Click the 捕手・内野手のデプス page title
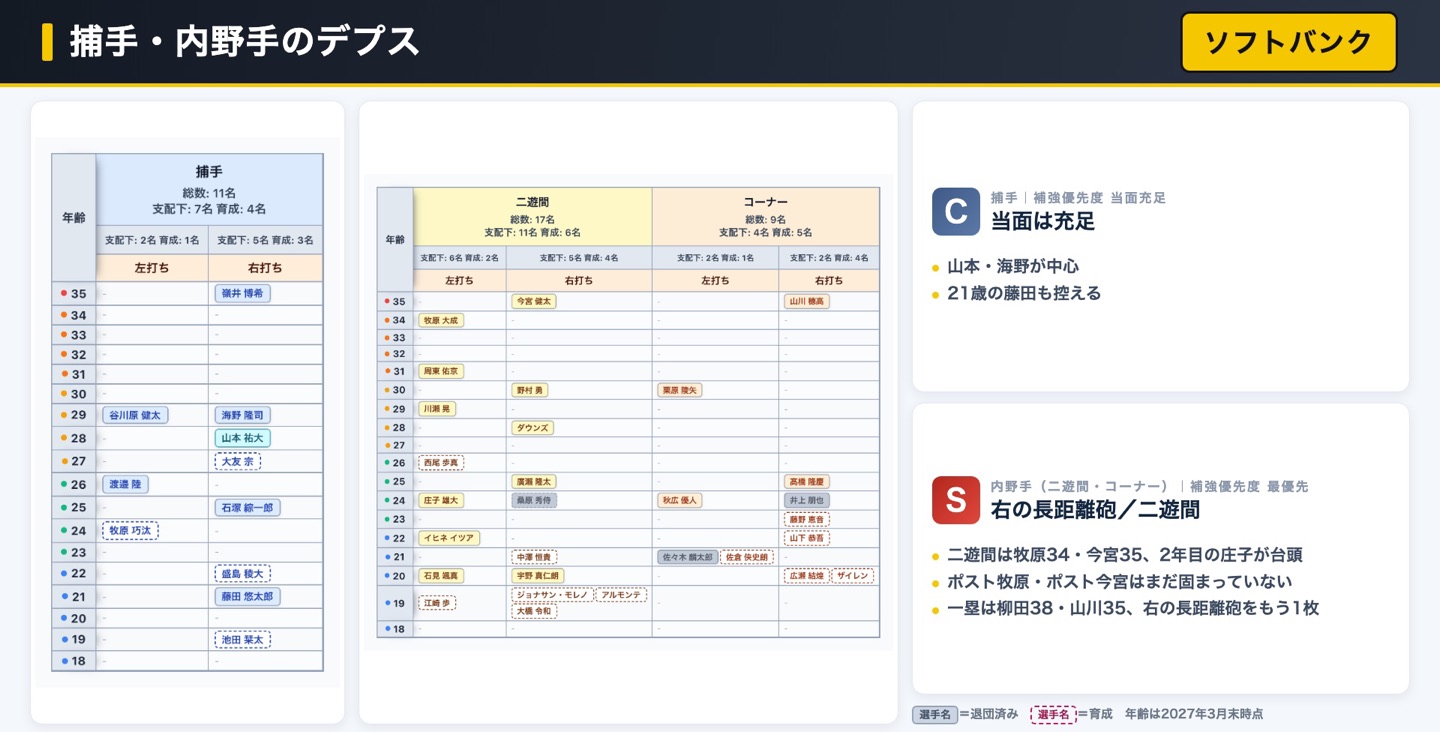Viewport: 1440px width, 732px height. [x=244, y=42]
